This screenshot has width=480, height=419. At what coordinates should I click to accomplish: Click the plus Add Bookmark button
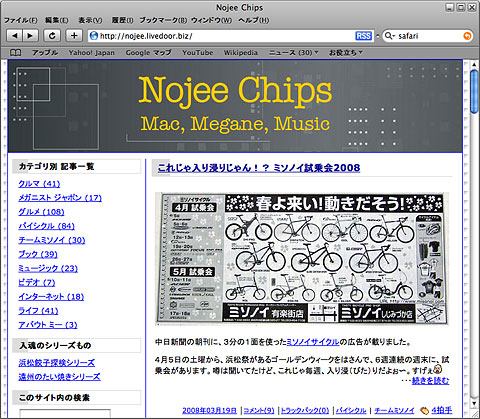[x=74, y=35]
